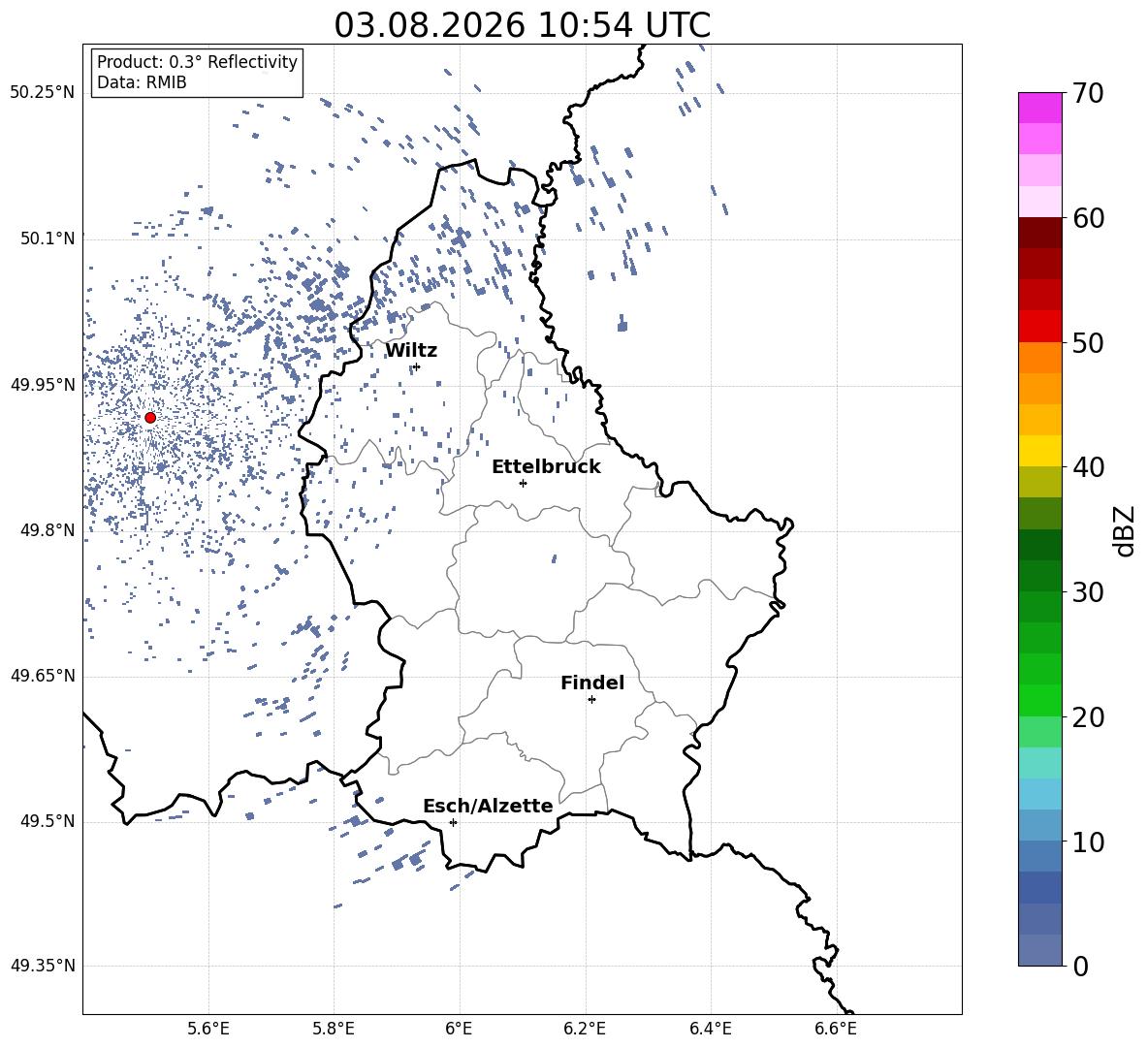Click the Findel city label

point(592,683)
